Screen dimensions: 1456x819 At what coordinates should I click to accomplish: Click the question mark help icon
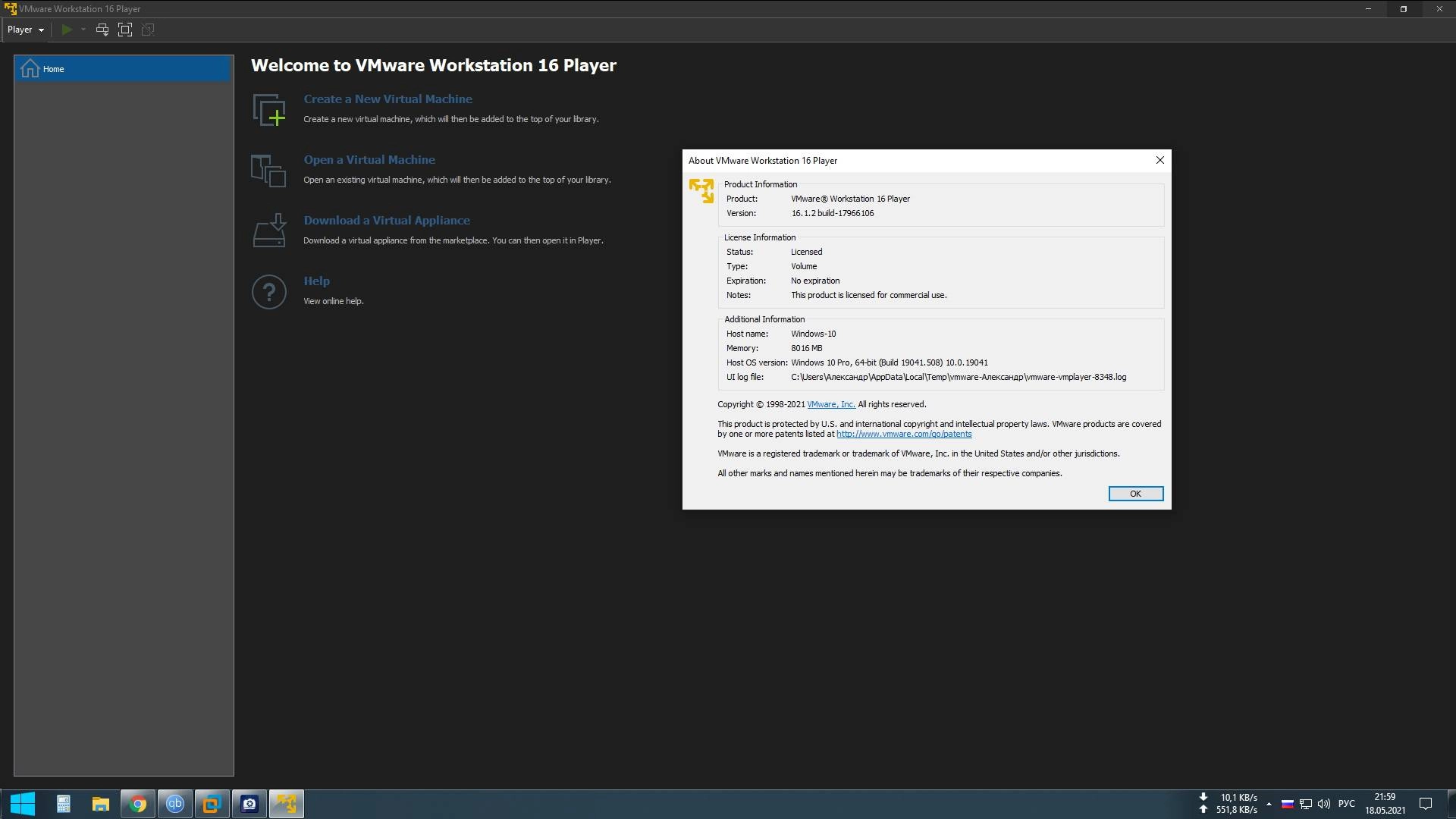coord(269,292)
